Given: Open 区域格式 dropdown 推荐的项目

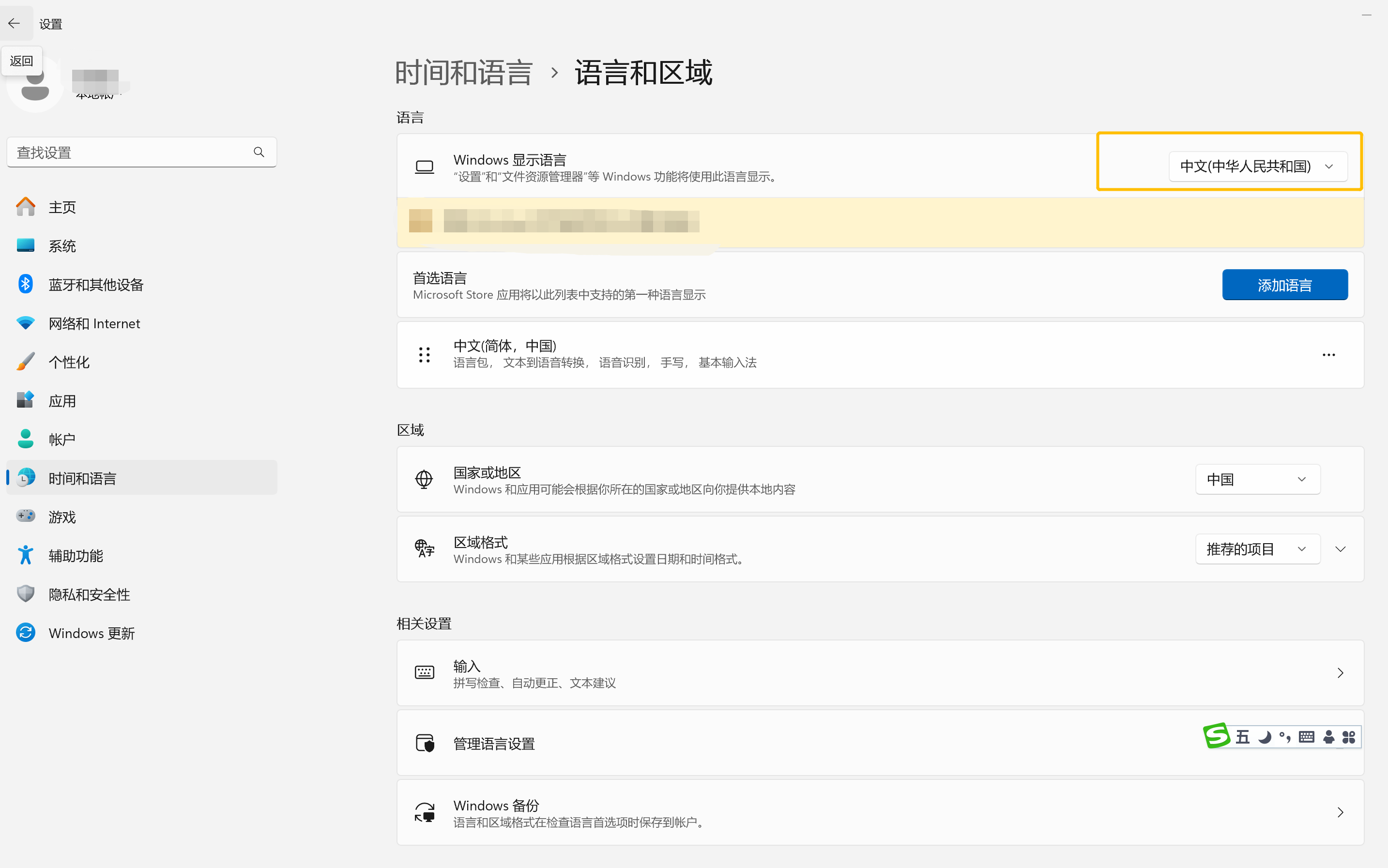Looking at the screenshot, I should point(1258,549).
